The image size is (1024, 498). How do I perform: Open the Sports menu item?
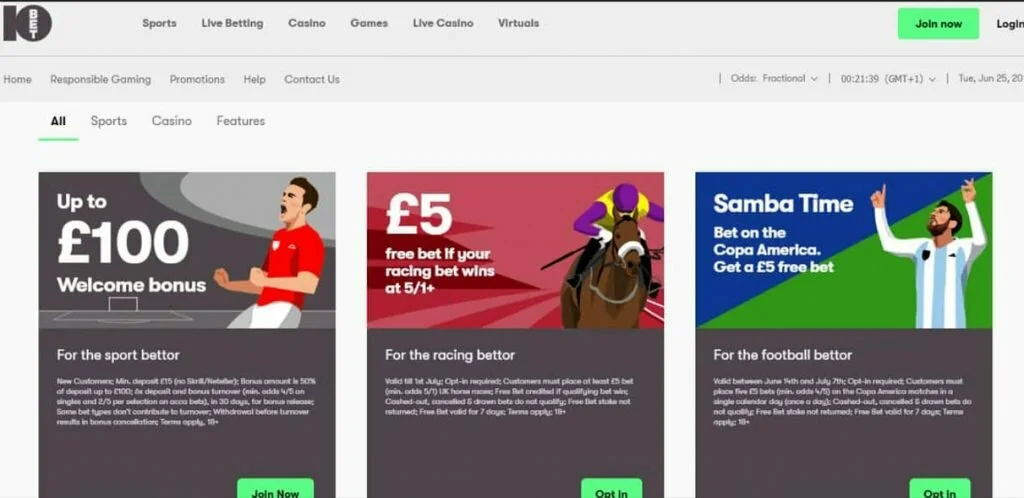point(159,23)
